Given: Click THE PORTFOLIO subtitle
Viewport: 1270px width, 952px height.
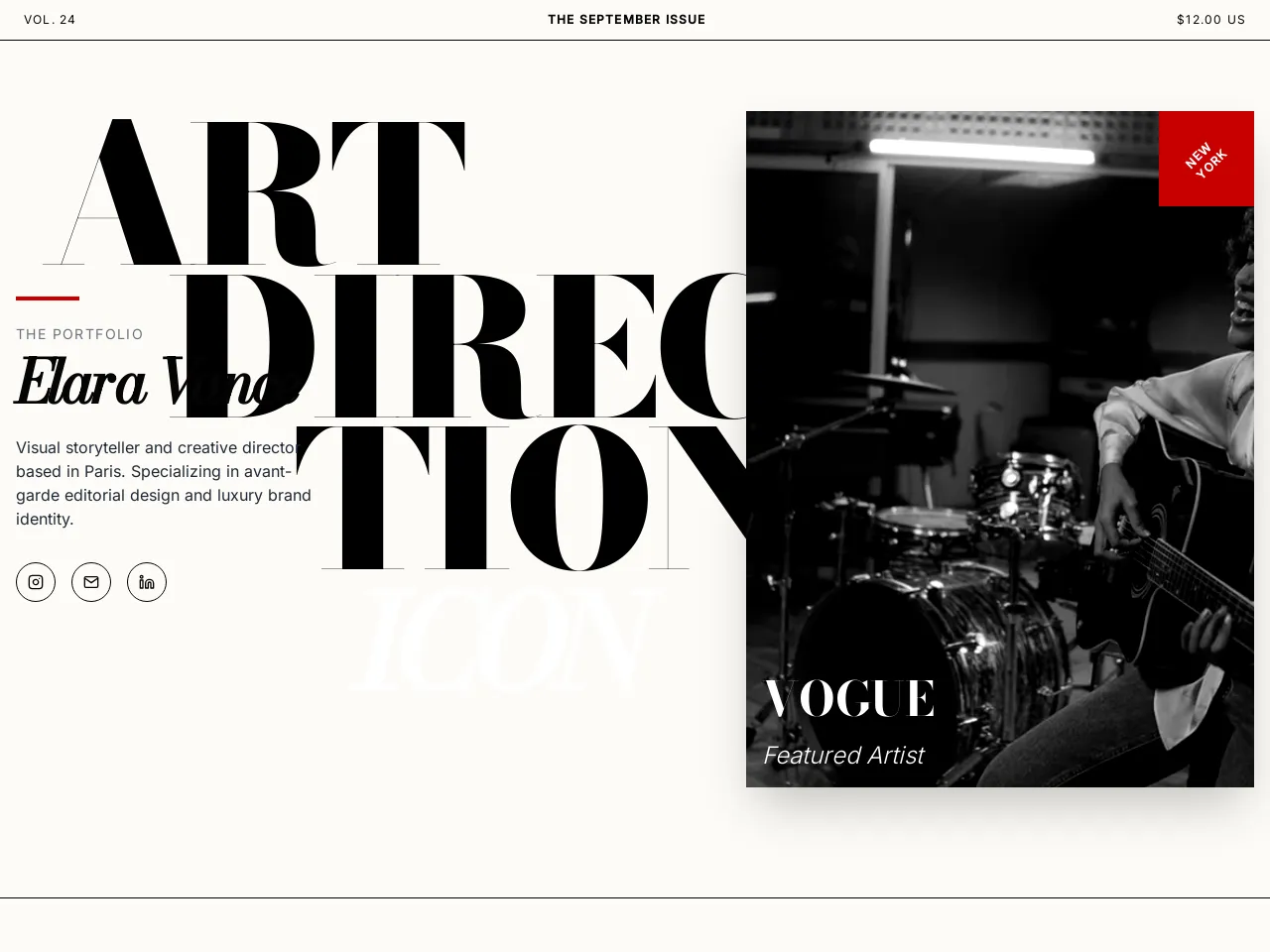Looking at the screenshot, I should 79,334.
